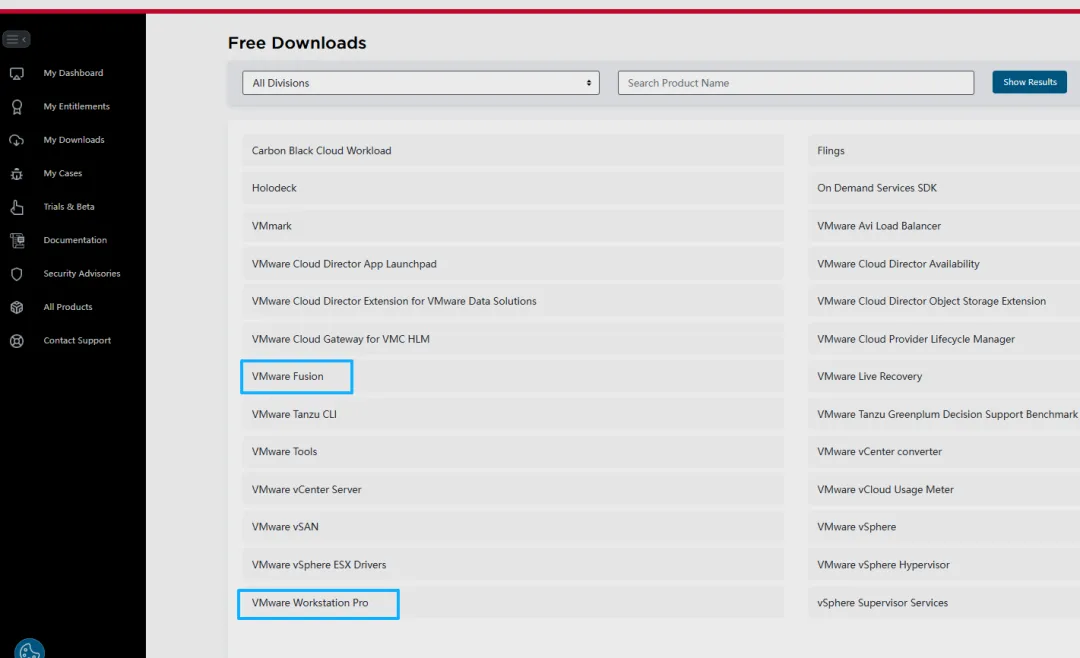1080x658 pixels.
Task: Open VMware Cloud Director App Launchpad
Action: click(513, 264)
